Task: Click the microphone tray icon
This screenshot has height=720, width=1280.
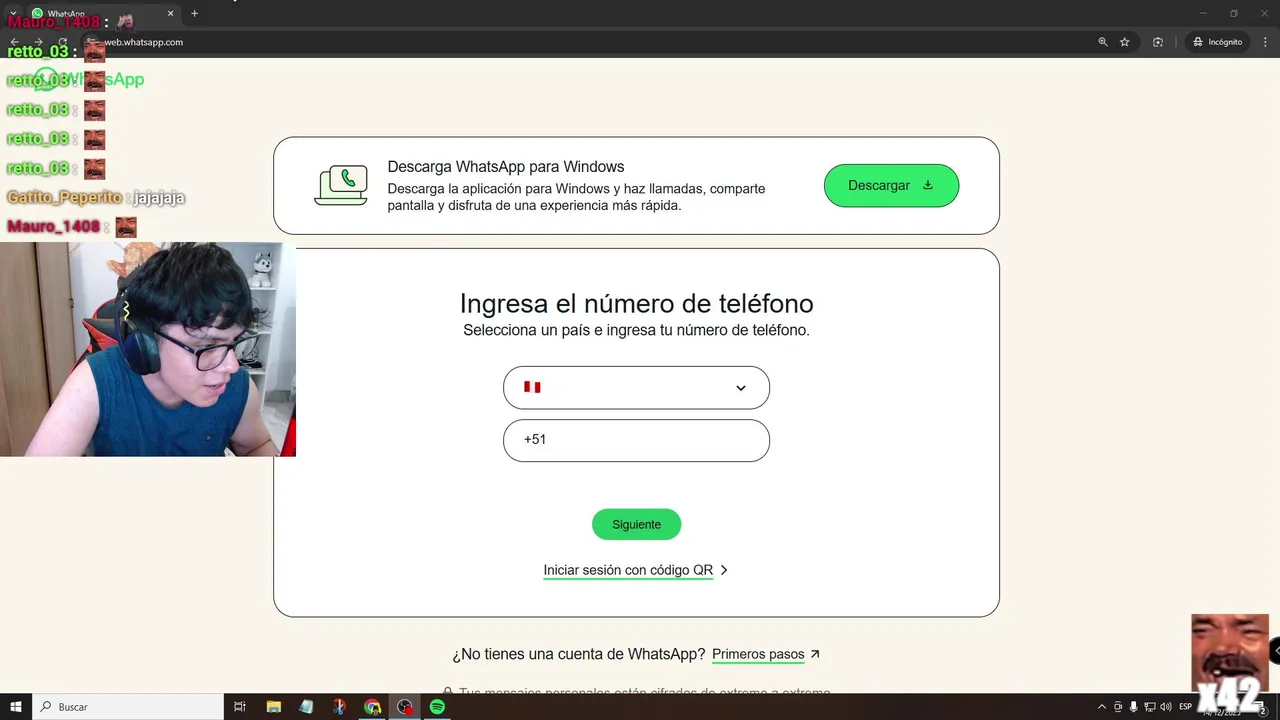Action: click(1134, 707)
